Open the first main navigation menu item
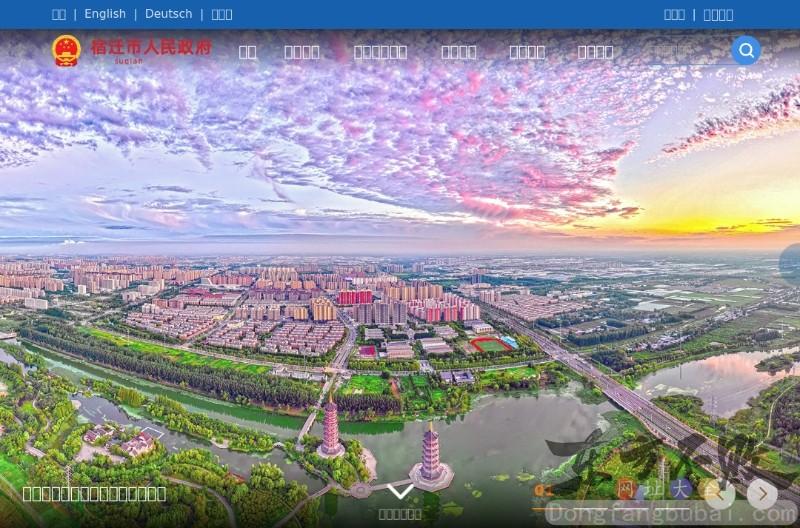The image size is (800, 528). 248,52
